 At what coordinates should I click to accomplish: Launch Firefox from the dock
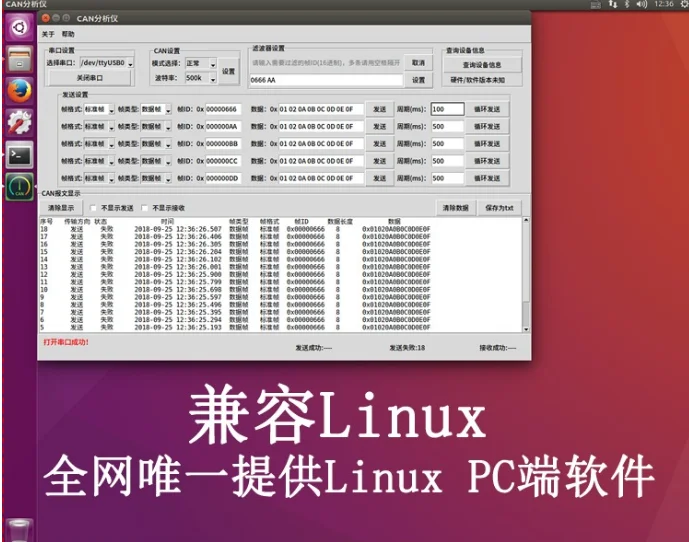pyautogui.click(x=19, y=91)
